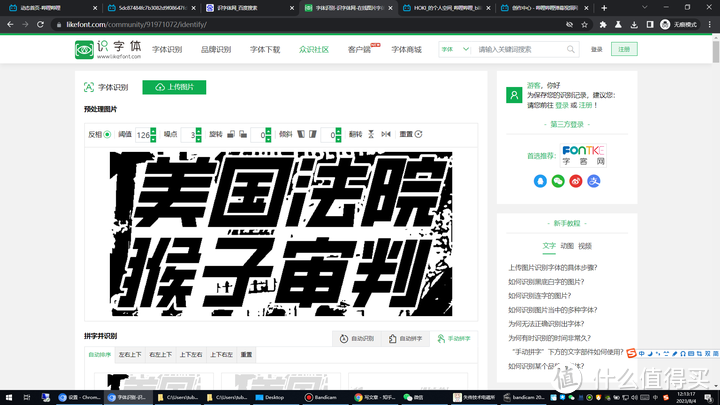Decrease the 噪点 noise value
This screenshot has height=405, width=720.
198,138
